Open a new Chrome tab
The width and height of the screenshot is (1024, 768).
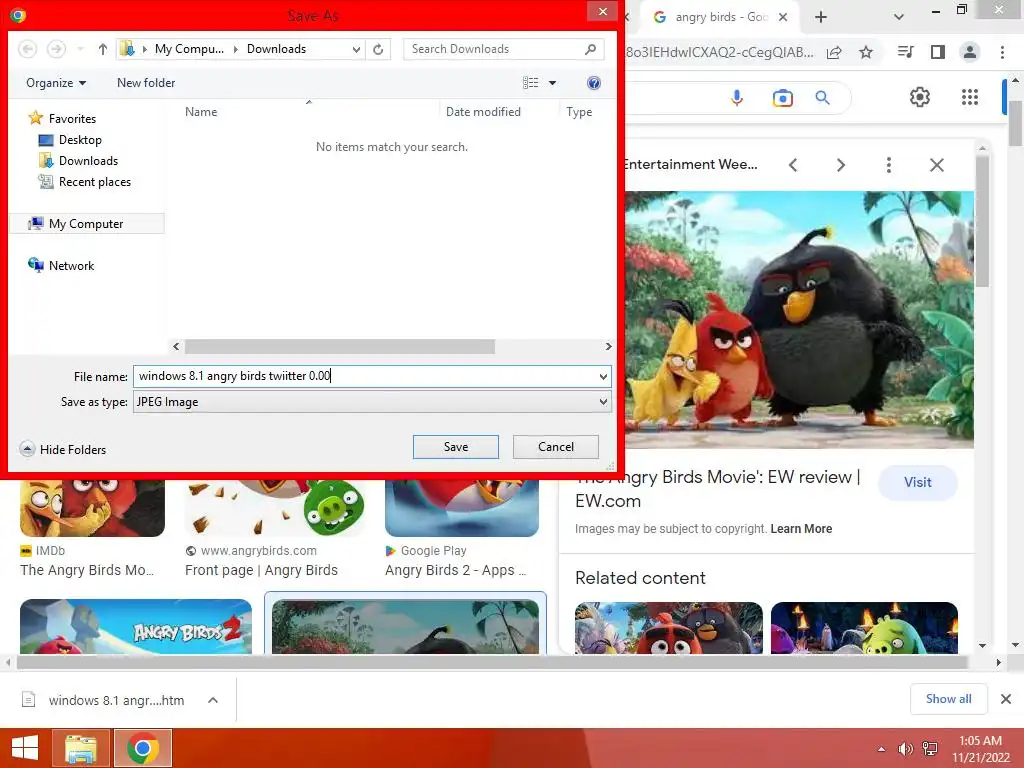(x=821, y=17)
